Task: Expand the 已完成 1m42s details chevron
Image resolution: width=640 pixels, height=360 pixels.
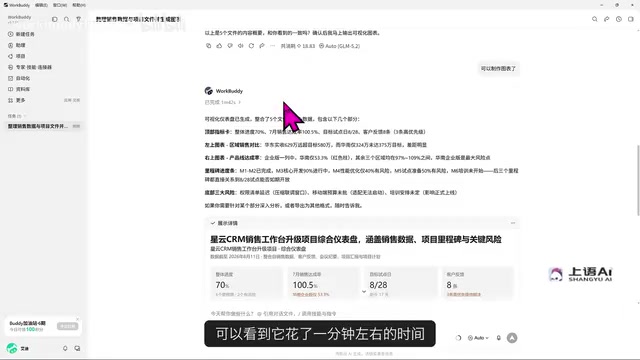Action: [x=240, y=102]
